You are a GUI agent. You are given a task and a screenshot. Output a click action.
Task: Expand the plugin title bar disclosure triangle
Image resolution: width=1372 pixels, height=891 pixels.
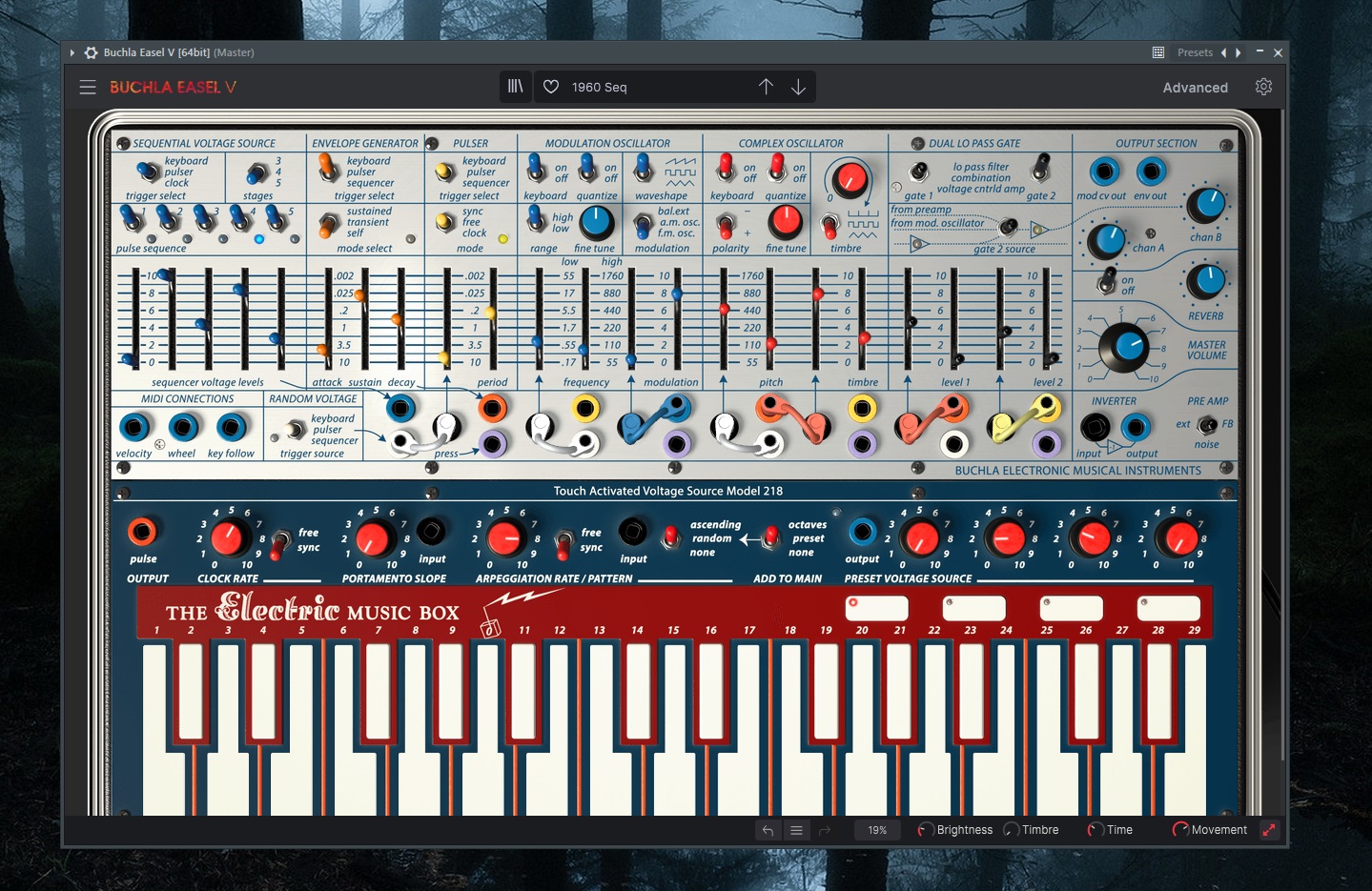pos(72,52)
